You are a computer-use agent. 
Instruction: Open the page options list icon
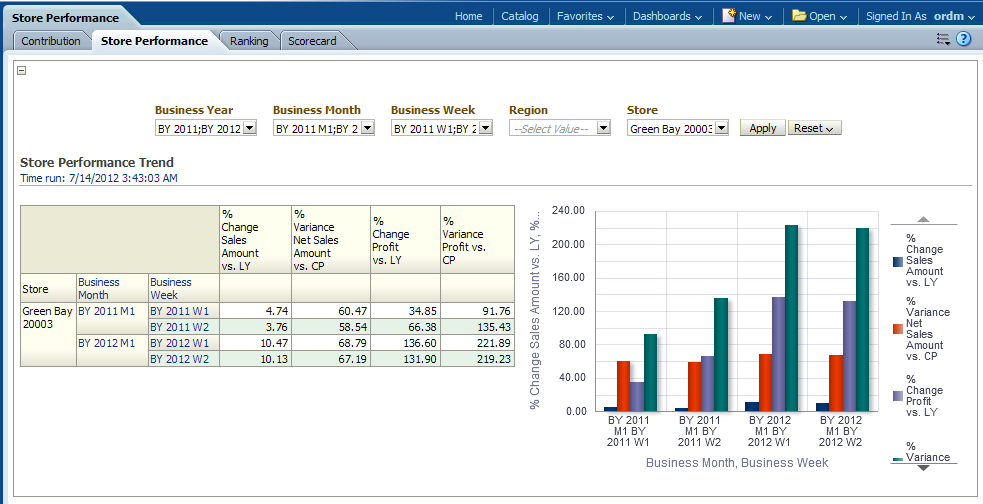pos(942,40)
